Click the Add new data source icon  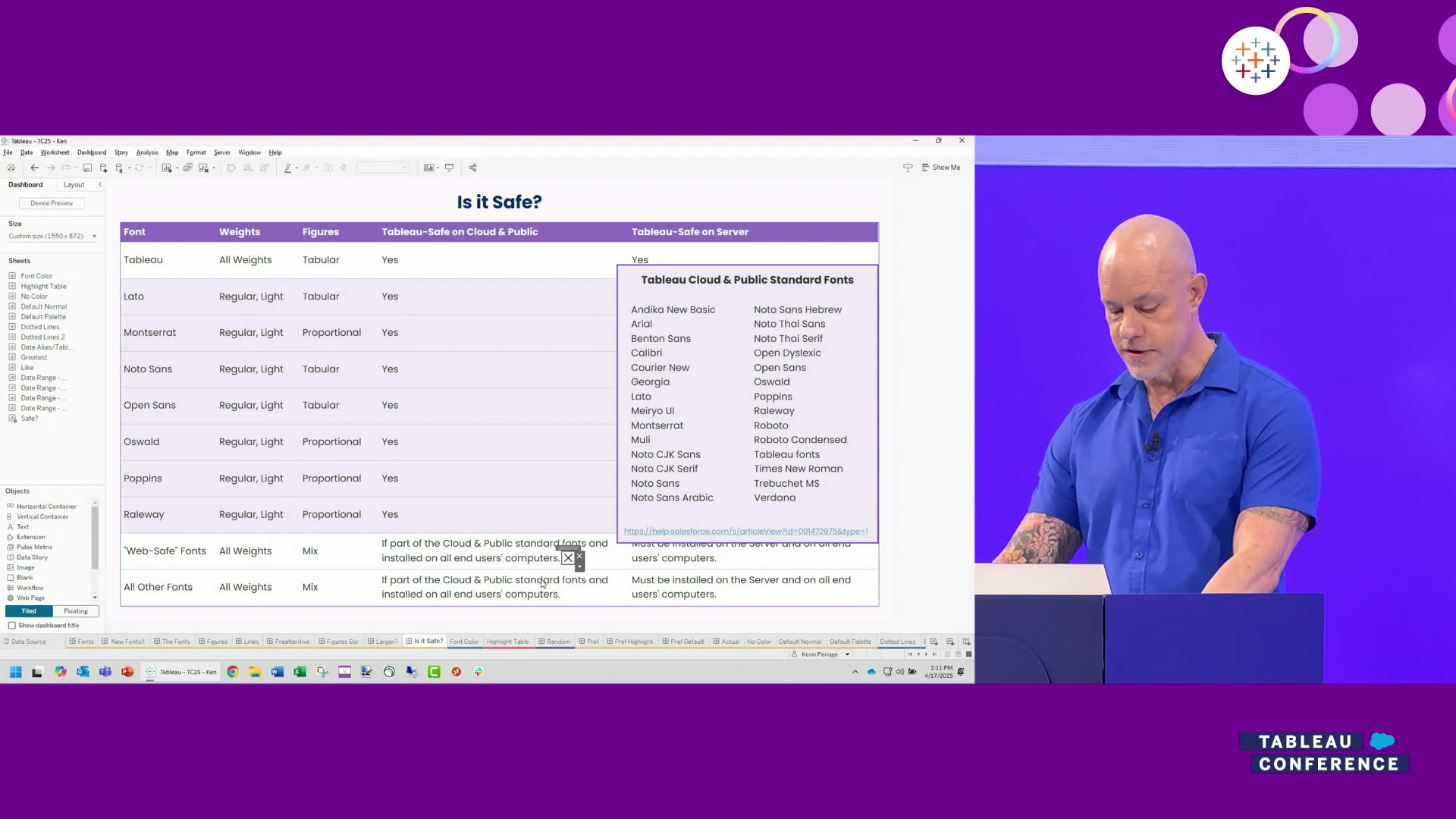tap(104, 168)
